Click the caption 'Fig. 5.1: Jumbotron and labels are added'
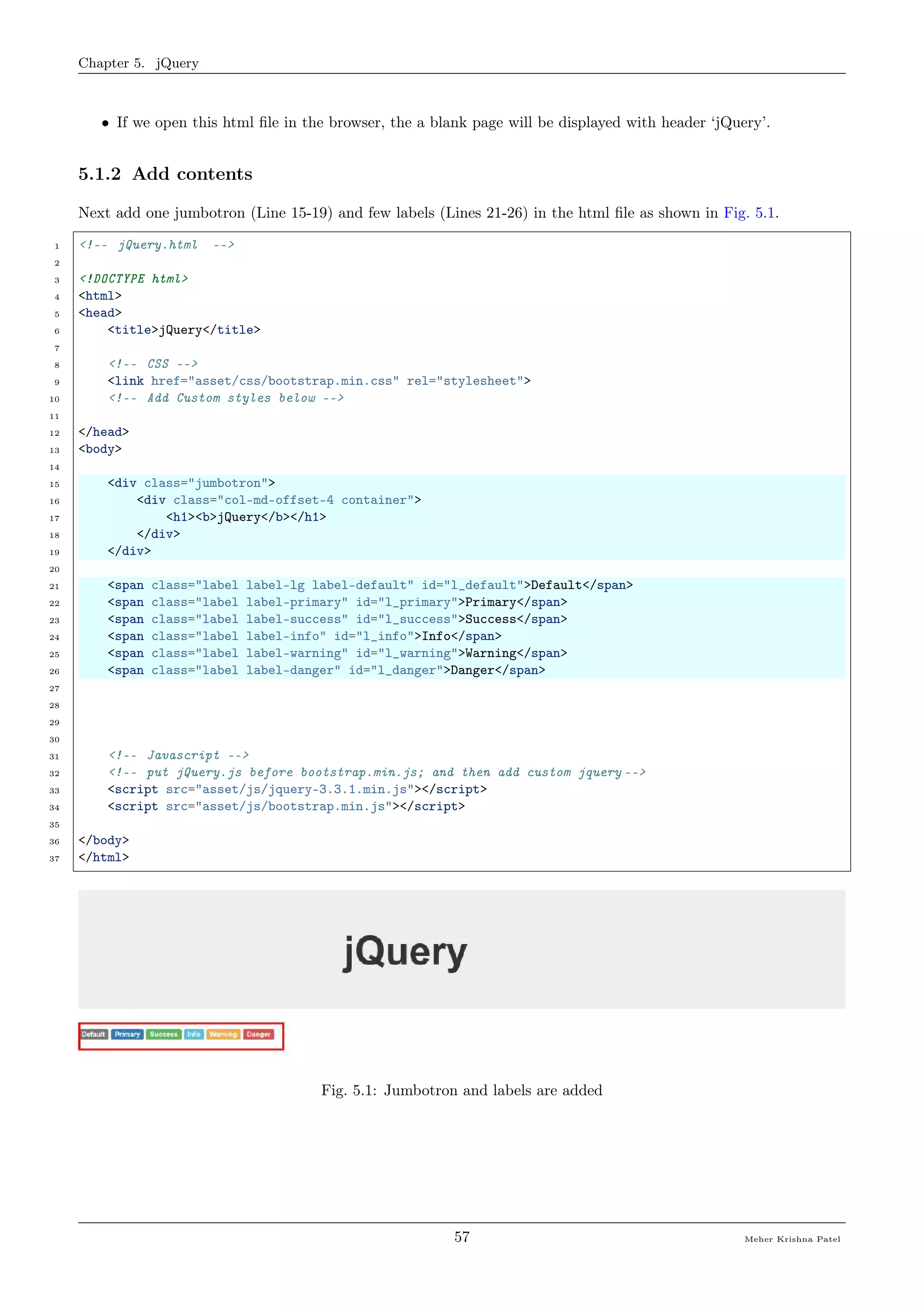Screen dimensions: 924x1307 coord(462,1091)
